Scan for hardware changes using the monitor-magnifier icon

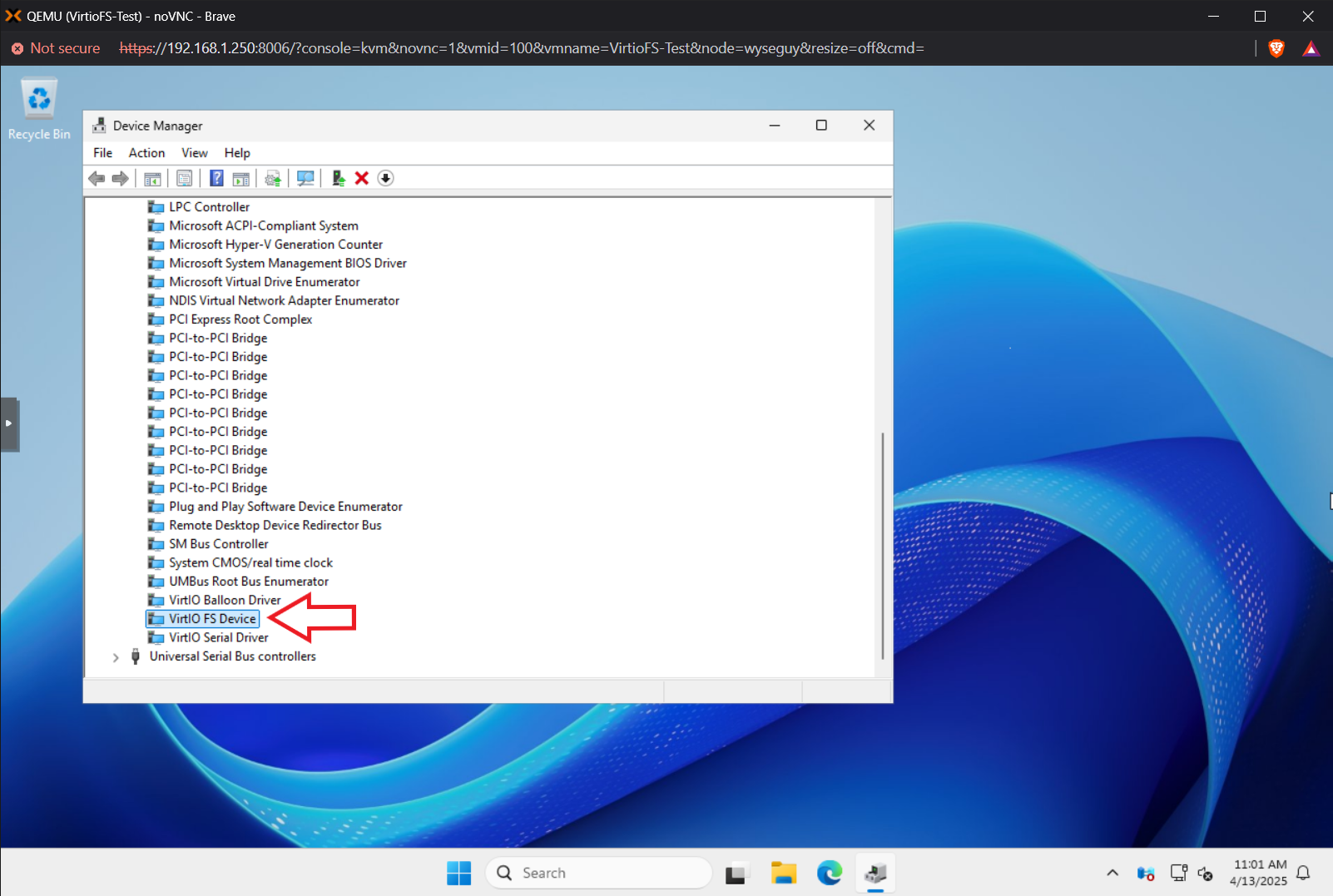point(305,178)
